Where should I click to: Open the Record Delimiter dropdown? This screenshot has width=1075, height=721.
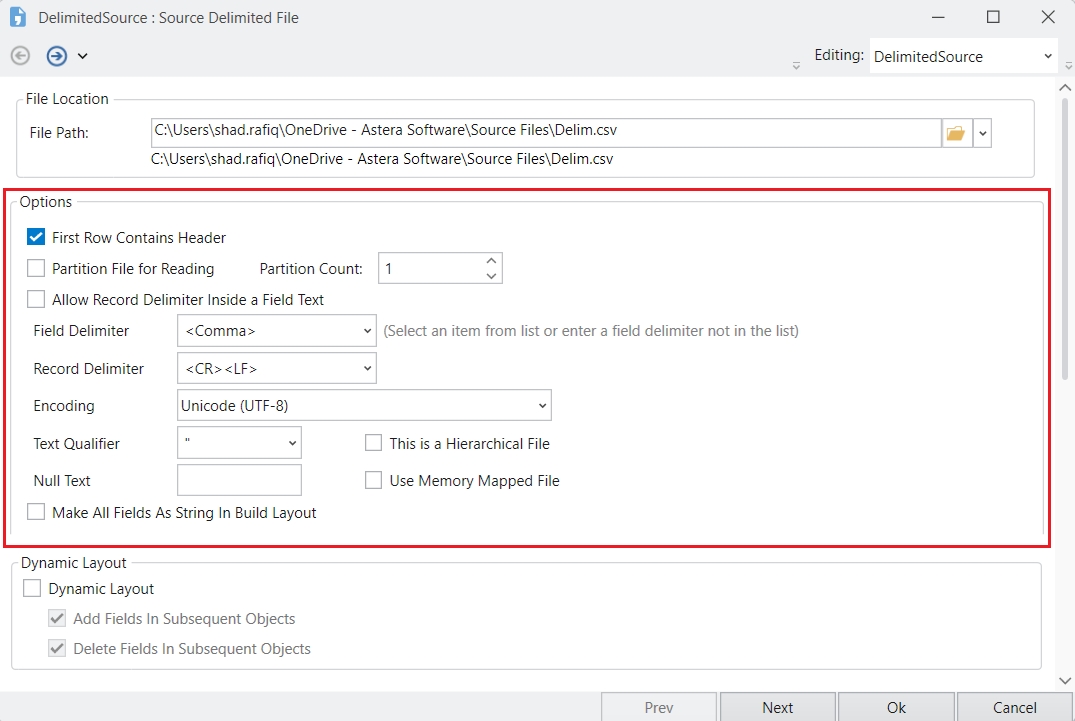[x=367, y=369]
